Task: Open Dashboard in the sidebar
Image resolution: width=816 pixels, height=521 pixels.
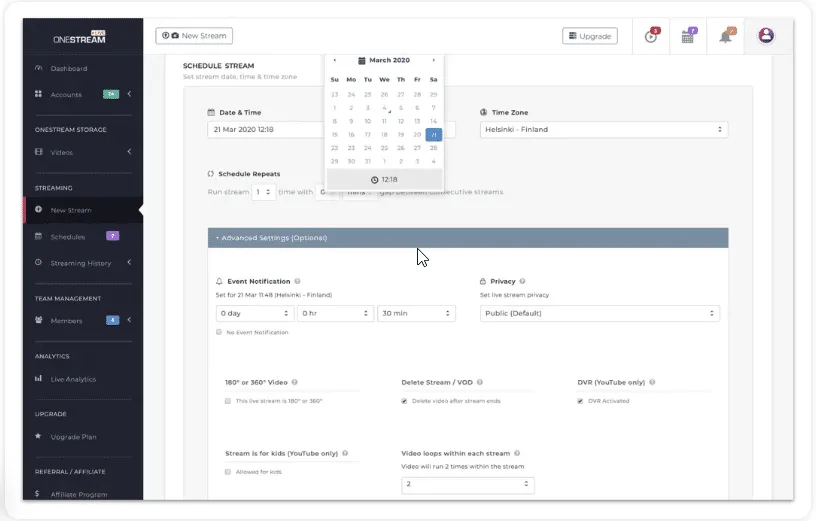Action: pos(69,69)
